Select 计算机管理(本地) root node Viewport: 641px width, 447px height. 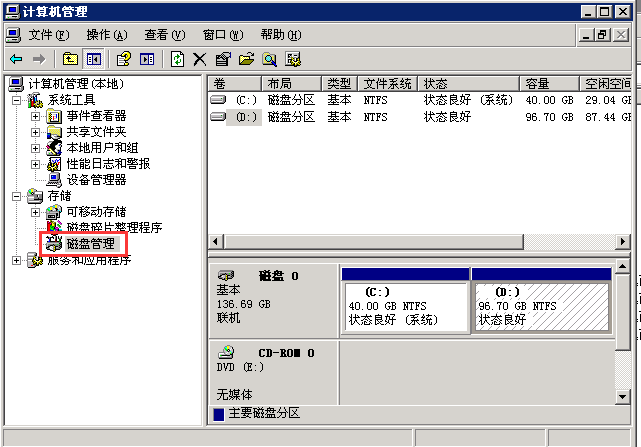76,84
